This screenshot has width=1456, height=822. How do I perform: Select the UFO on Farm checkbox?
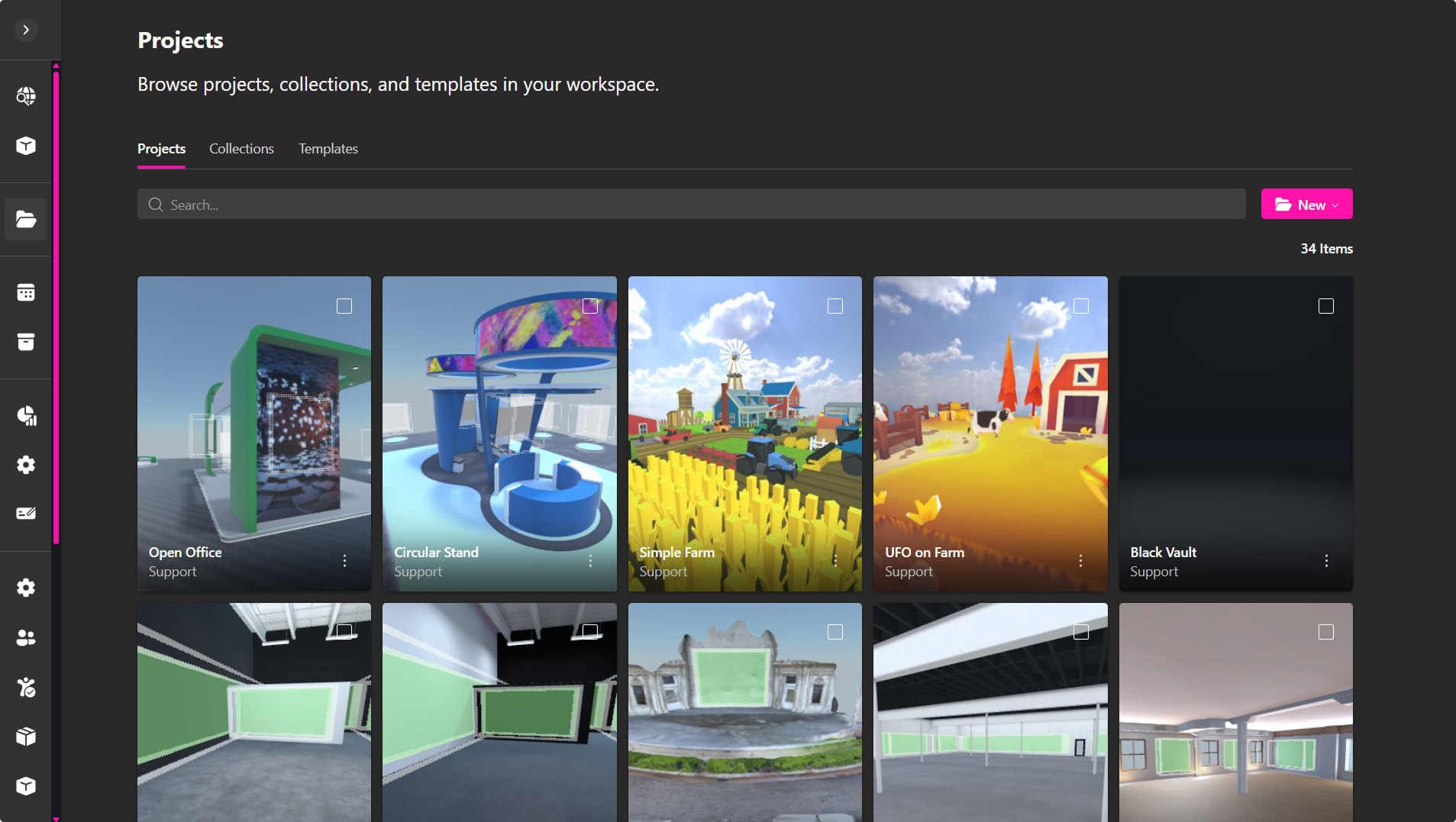tap(1081, 306)
